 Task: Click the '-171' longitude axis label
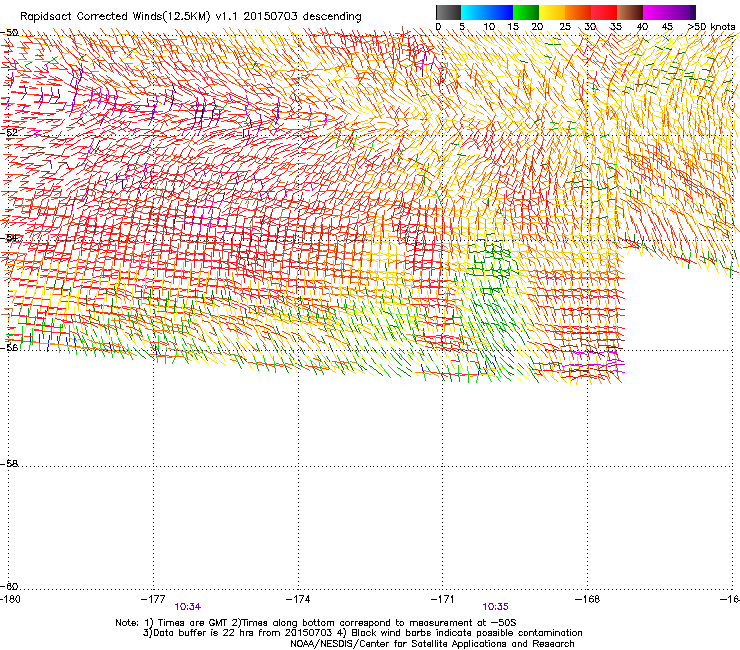pos(442,599)
